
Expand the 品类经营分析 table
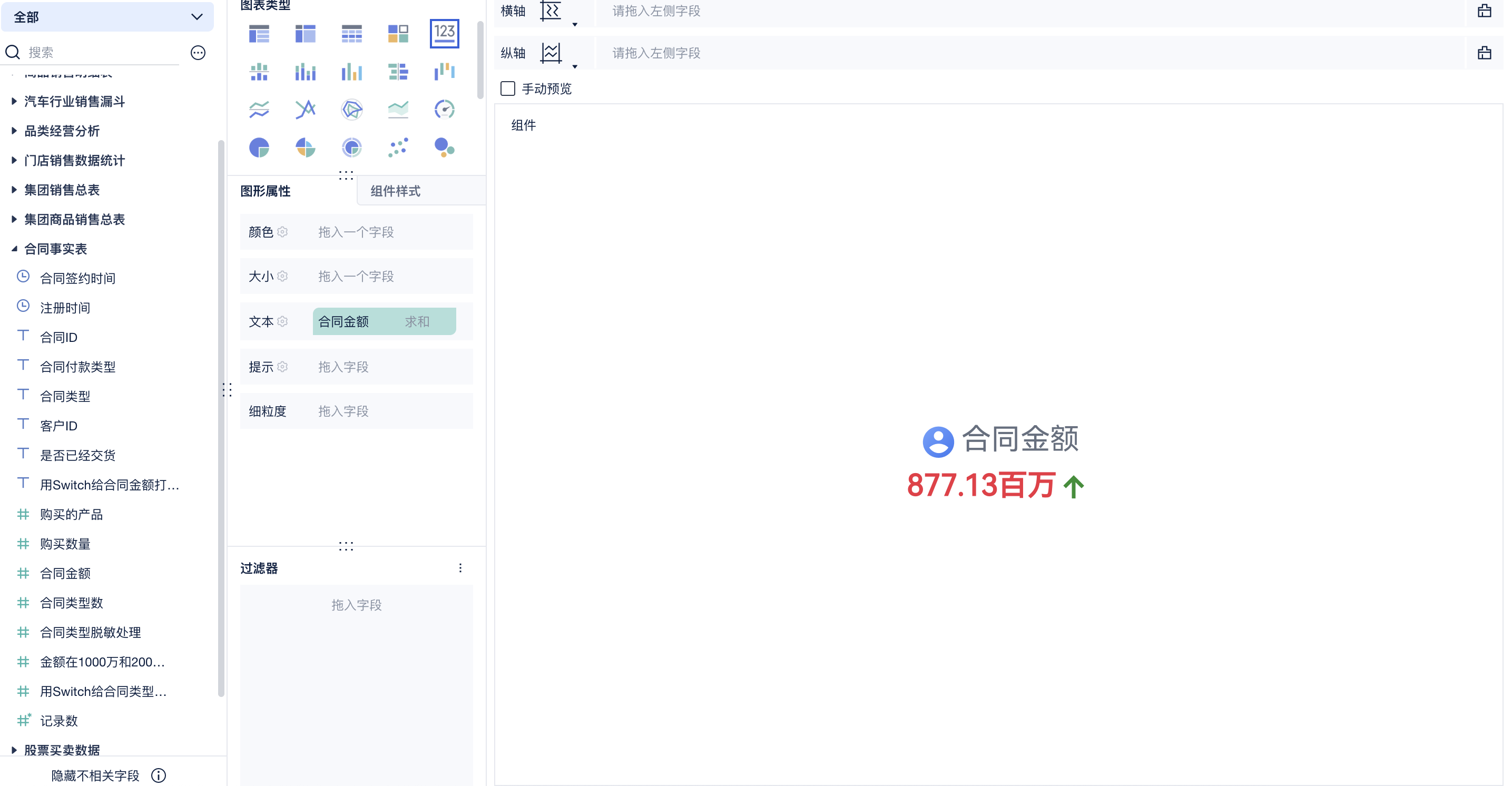[x=14, y=131]
